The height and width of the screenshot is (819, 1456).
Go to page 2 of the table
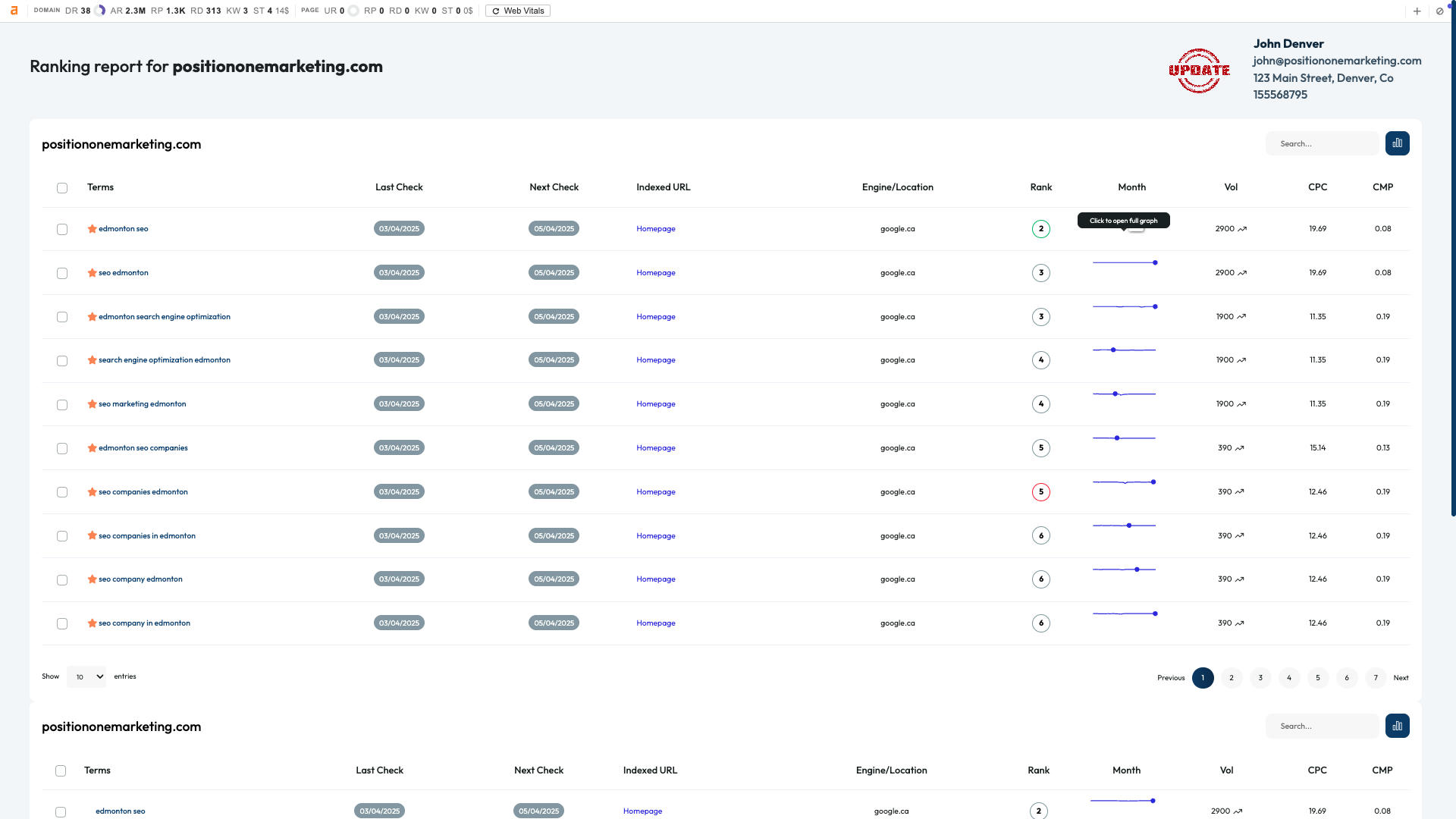point(1232,678)
